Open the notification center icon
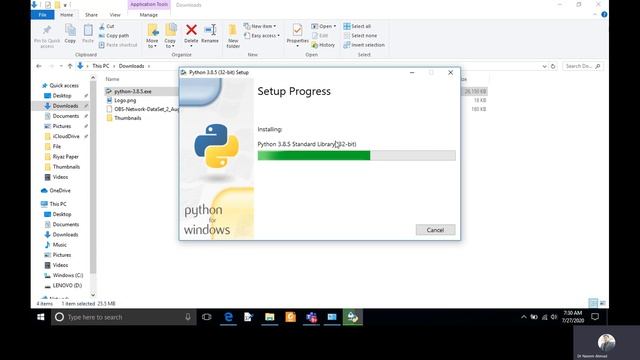The image size is (640, 360). (595, 317)
